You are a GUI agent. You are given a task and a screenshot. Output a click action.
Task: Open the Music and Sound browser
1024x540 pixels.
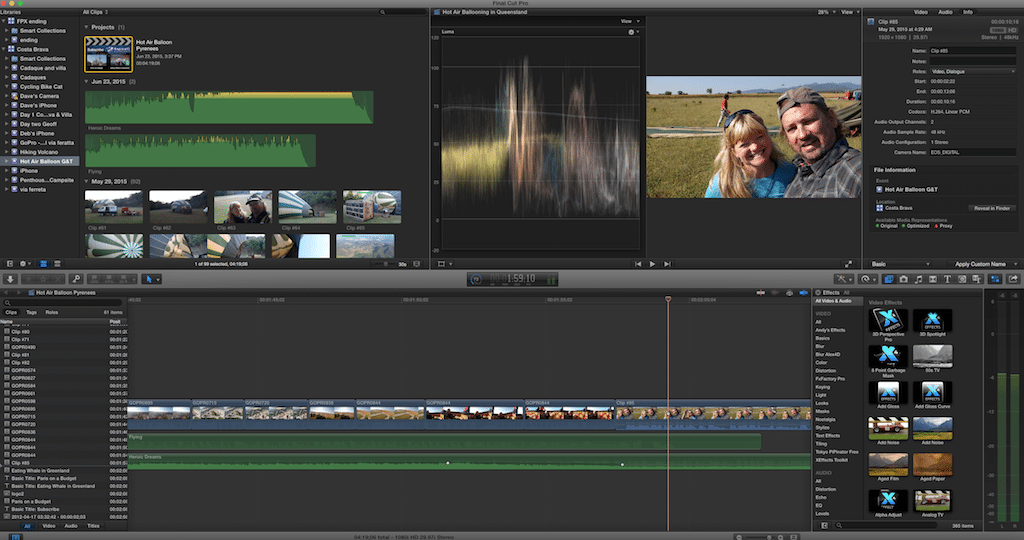tap(919, 279)
